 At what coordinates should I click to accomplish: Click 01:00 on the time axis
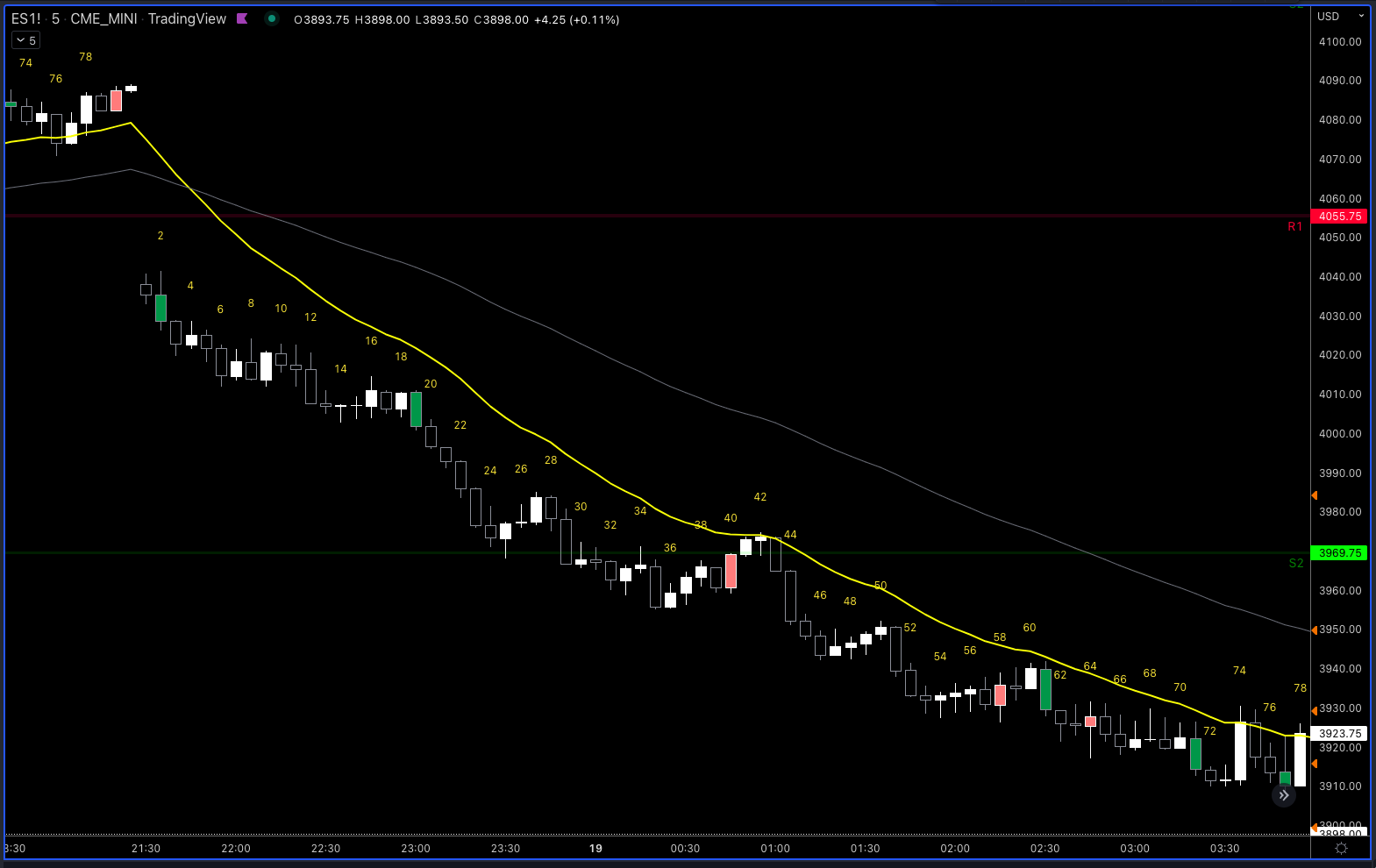click(x=775, y=849)
